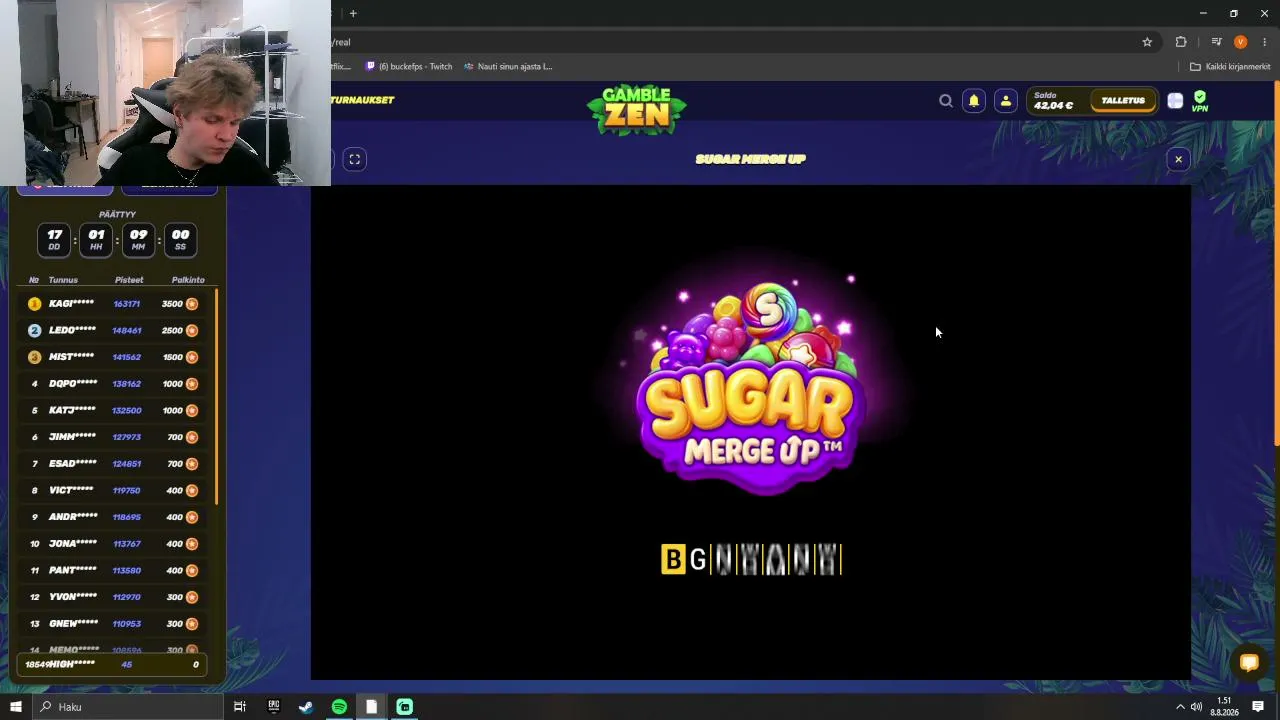
Task: Select leaderboard row DQPO*****
Action: pyautogui.click(x=113, y=384)
